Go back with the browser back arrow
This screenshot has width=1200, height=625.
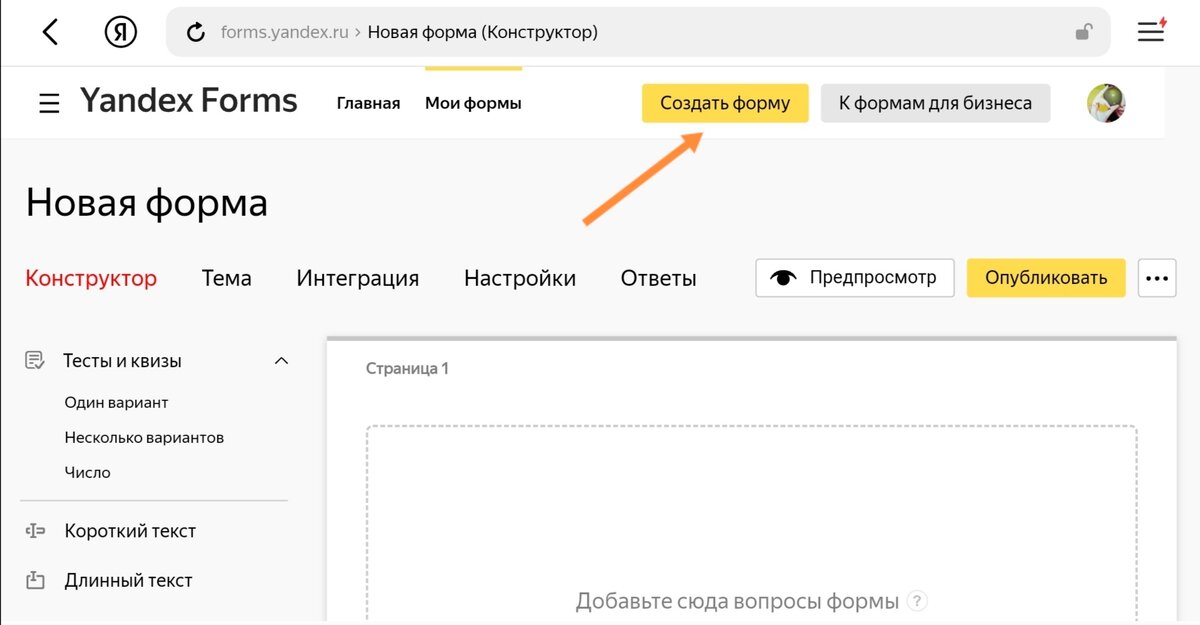click(x=50, y=32)
